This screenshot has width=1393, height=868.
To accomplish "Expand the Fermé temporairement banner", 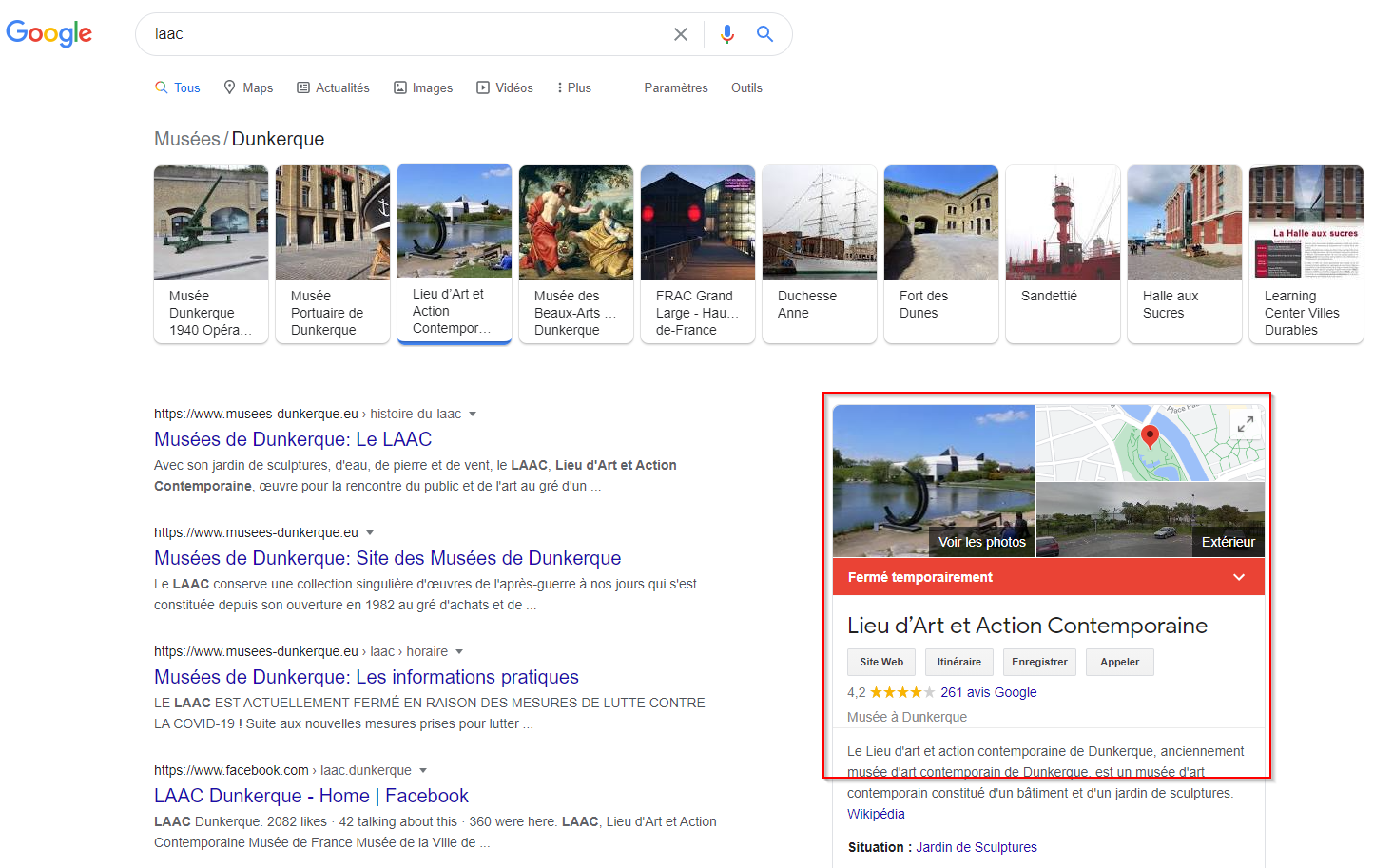I will pos(1238,577).
